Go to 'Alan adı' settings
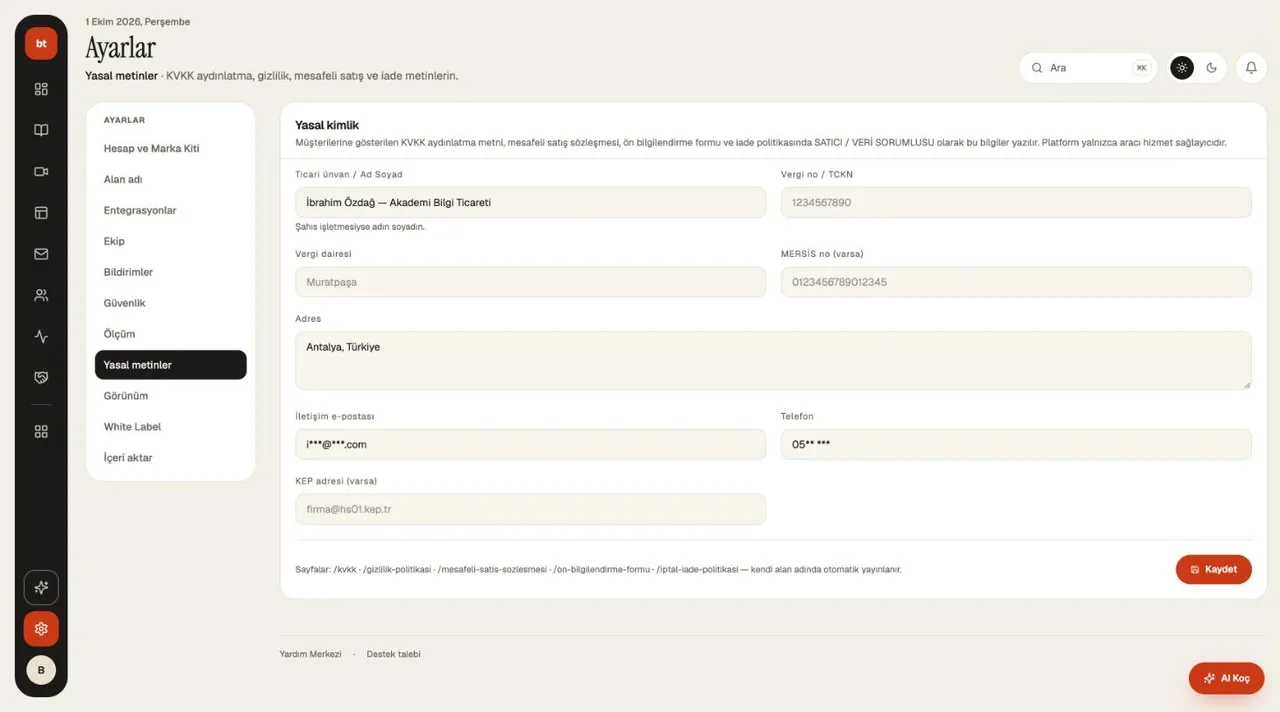The height and width of the screenshot is (712, 1280). click(x=171, y=180)
